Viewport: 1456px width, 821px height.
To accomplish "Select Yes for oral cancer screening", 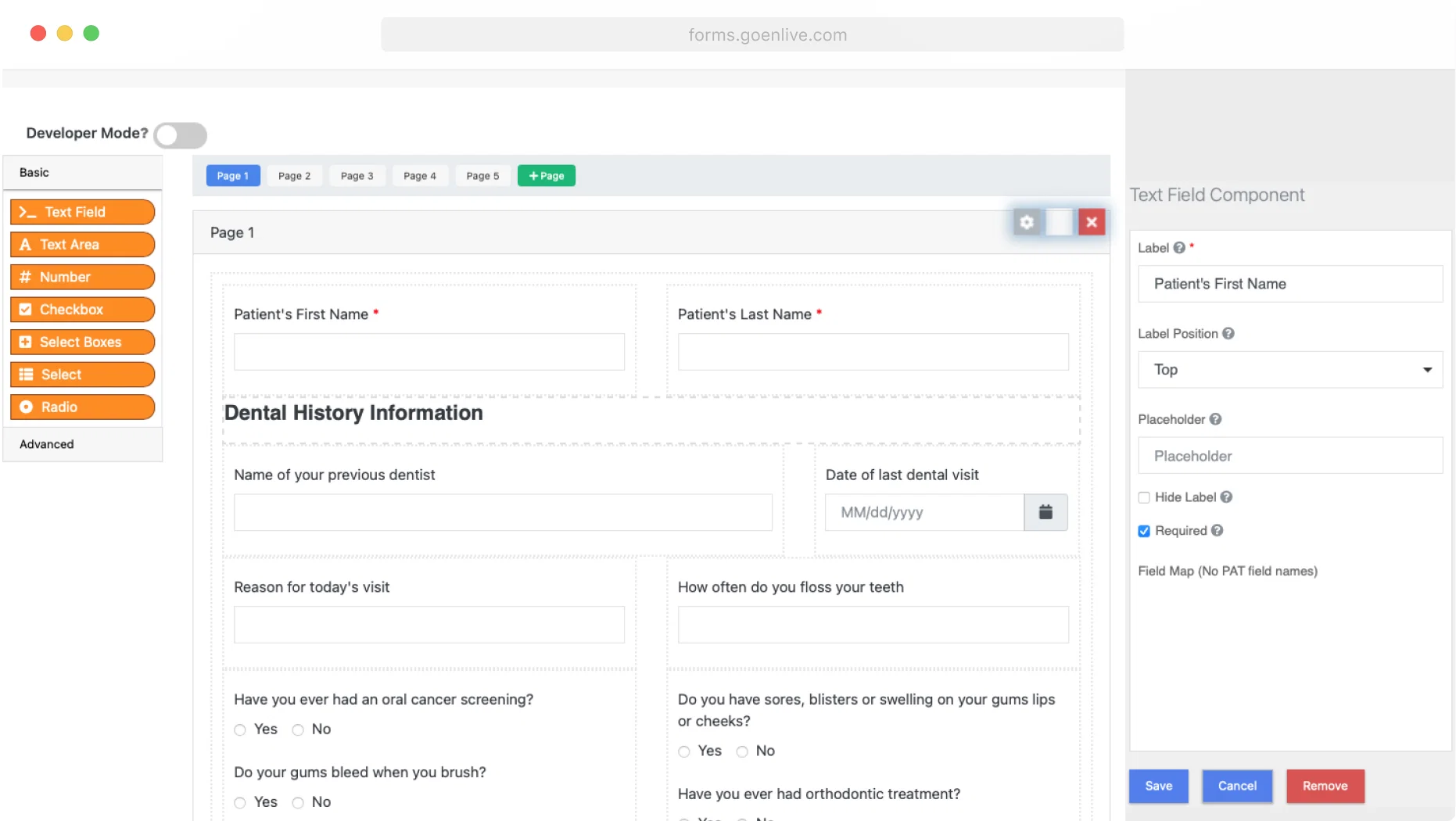I will pyautogui.click(x=240, y=730).
